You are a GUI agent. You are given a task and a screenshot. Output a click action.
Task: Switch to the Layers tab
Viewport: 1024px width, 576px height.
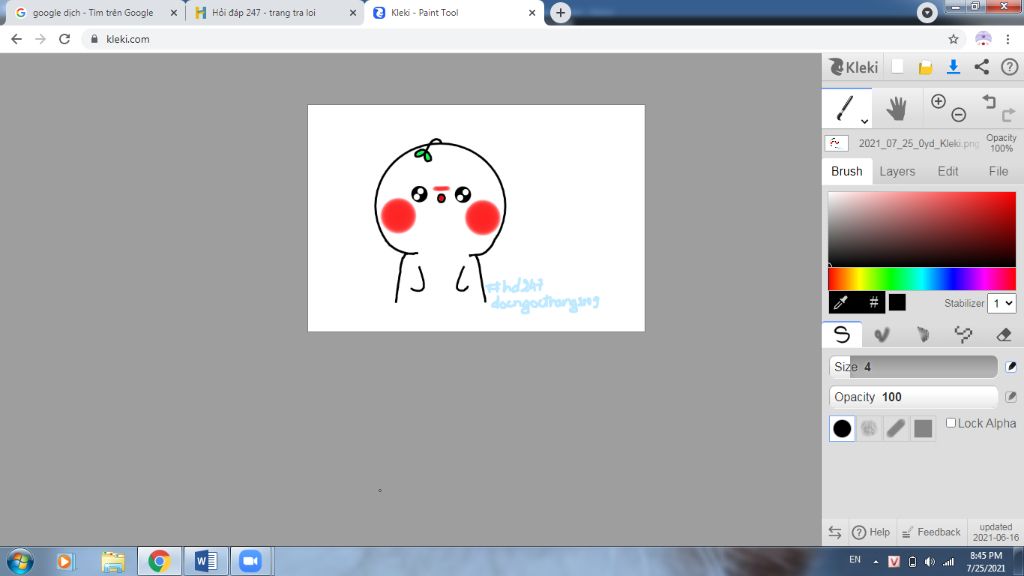(x=897, y=171)
